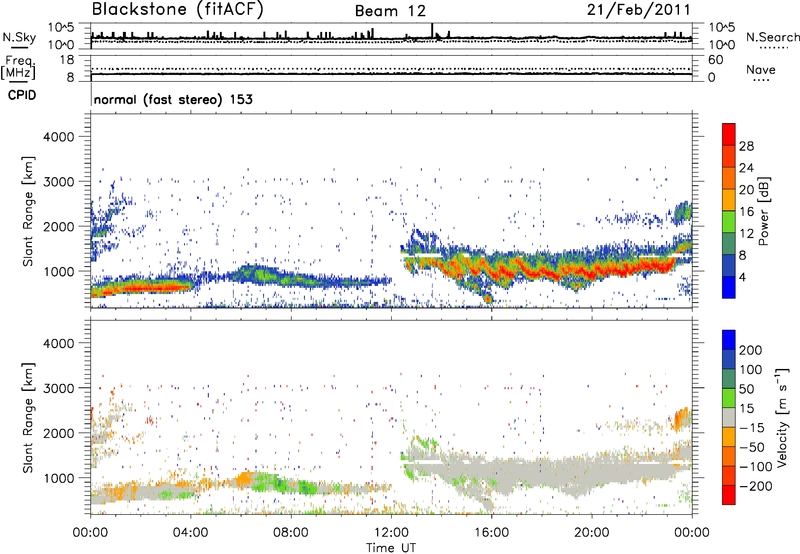Image resolution: width=800 pixels, height=554 pixels.
Task: Click the "24" tick on Power color bar
Action: click(746, 168)
